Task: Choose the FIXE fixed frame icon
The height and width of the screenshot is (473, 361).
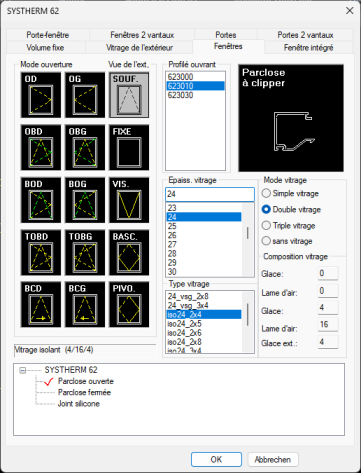Action: (x=129, y=147)
